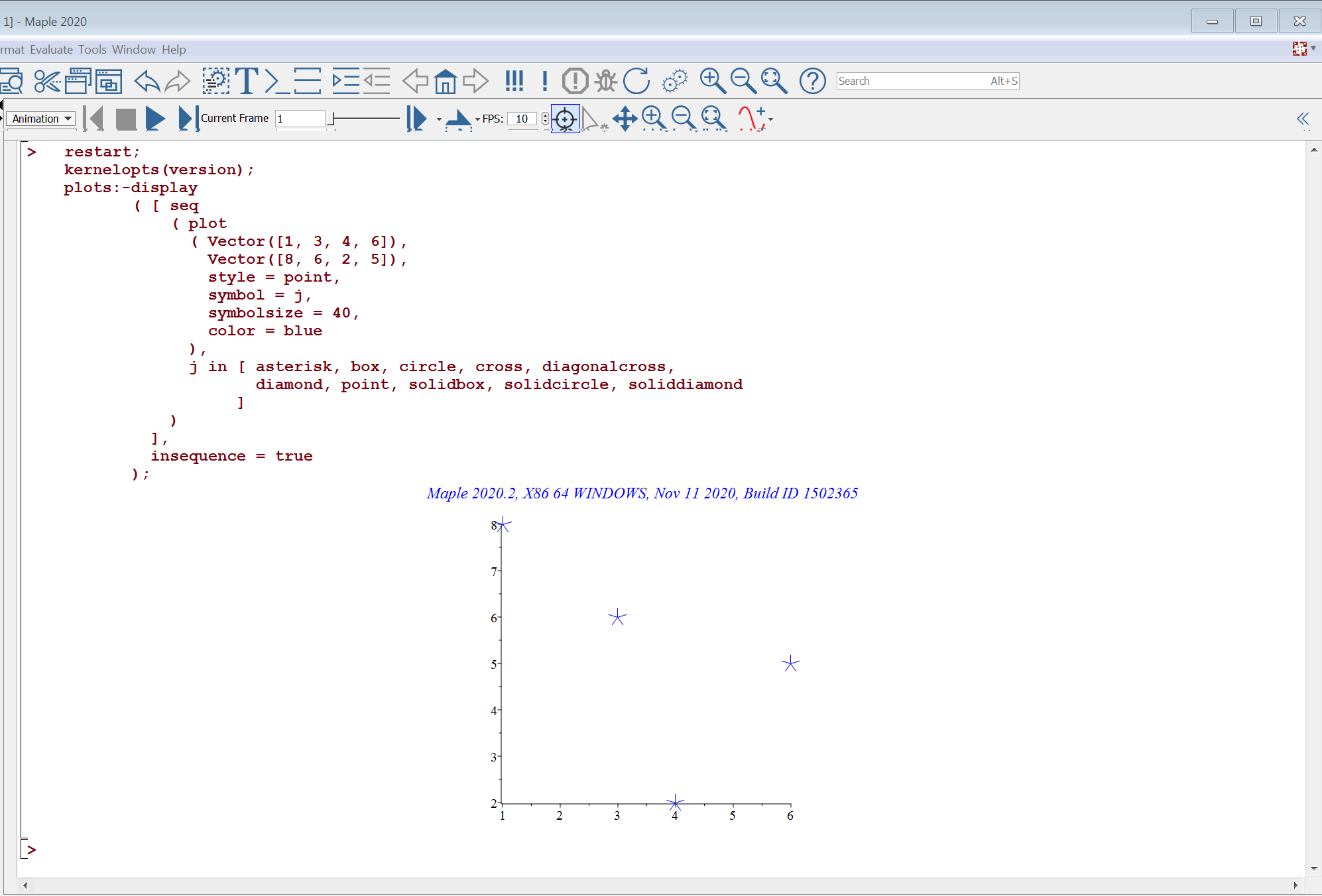Zoom in on plot via animation toolbar
The width and height of the screenshot is (1322, 896).
pyautogui.click(x=654, y=119)
